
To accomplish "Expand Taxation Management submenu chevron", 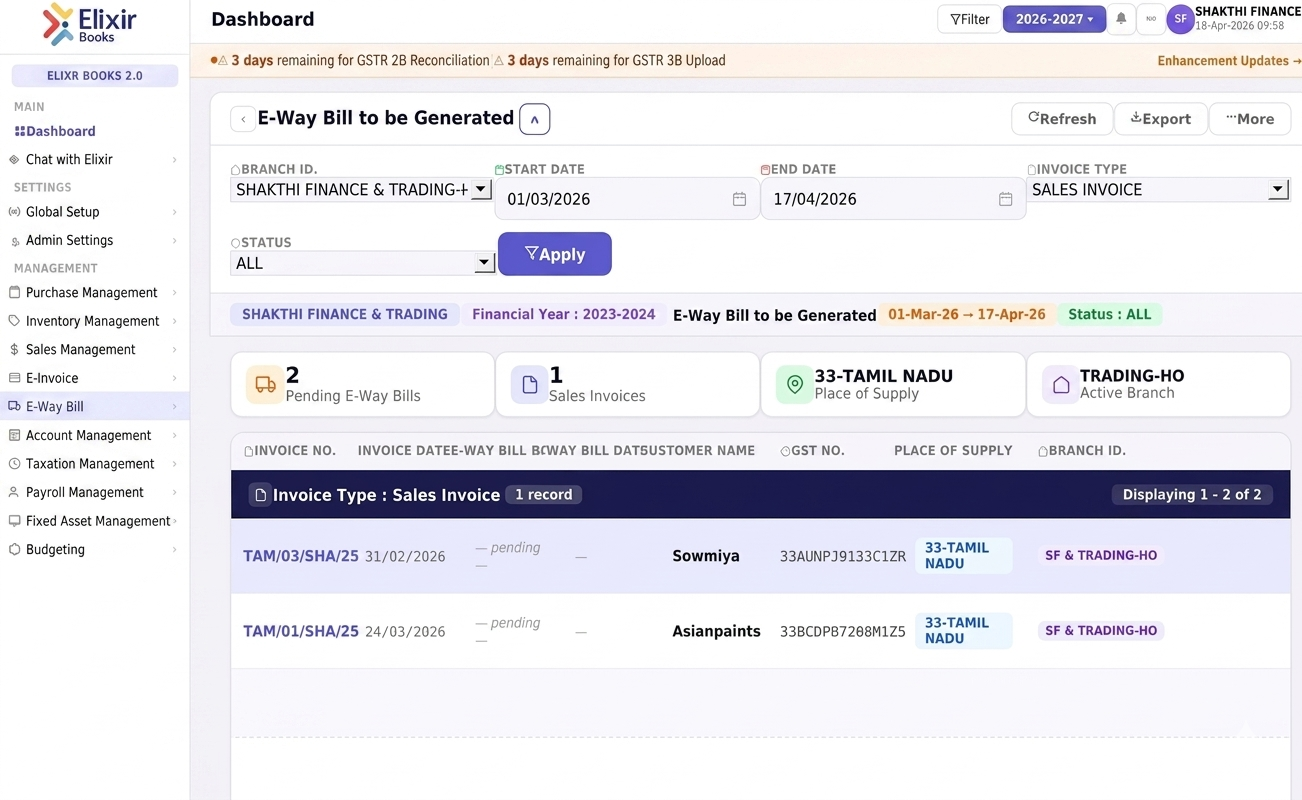I will (x=174, y=464).
